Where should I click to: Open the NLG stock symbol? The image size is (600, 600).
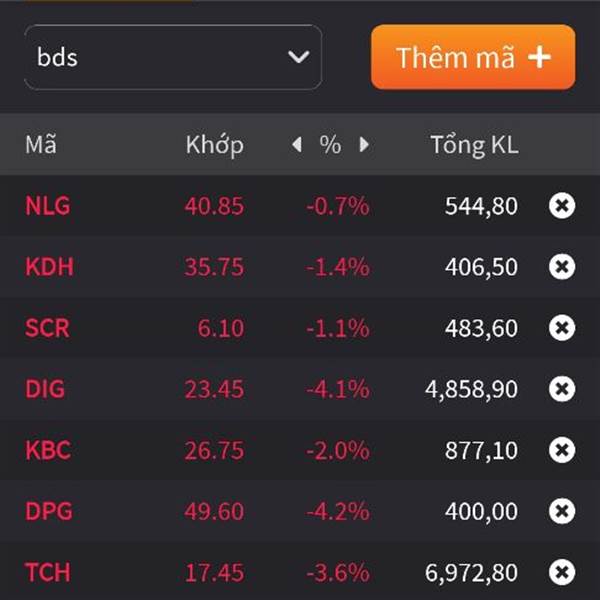[48, 206]
